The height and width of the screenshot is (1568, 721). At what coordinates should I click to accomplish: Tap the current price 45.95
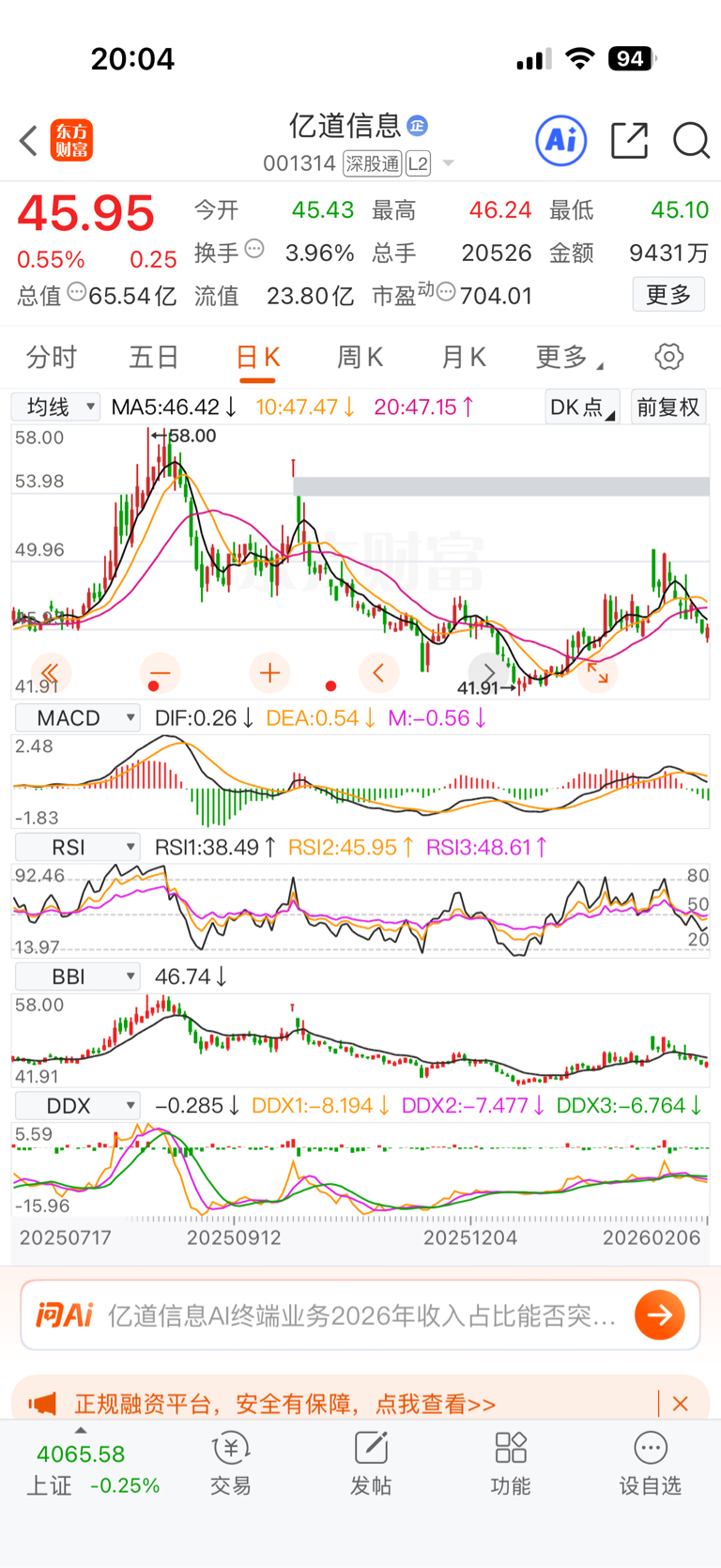(85, 213)
